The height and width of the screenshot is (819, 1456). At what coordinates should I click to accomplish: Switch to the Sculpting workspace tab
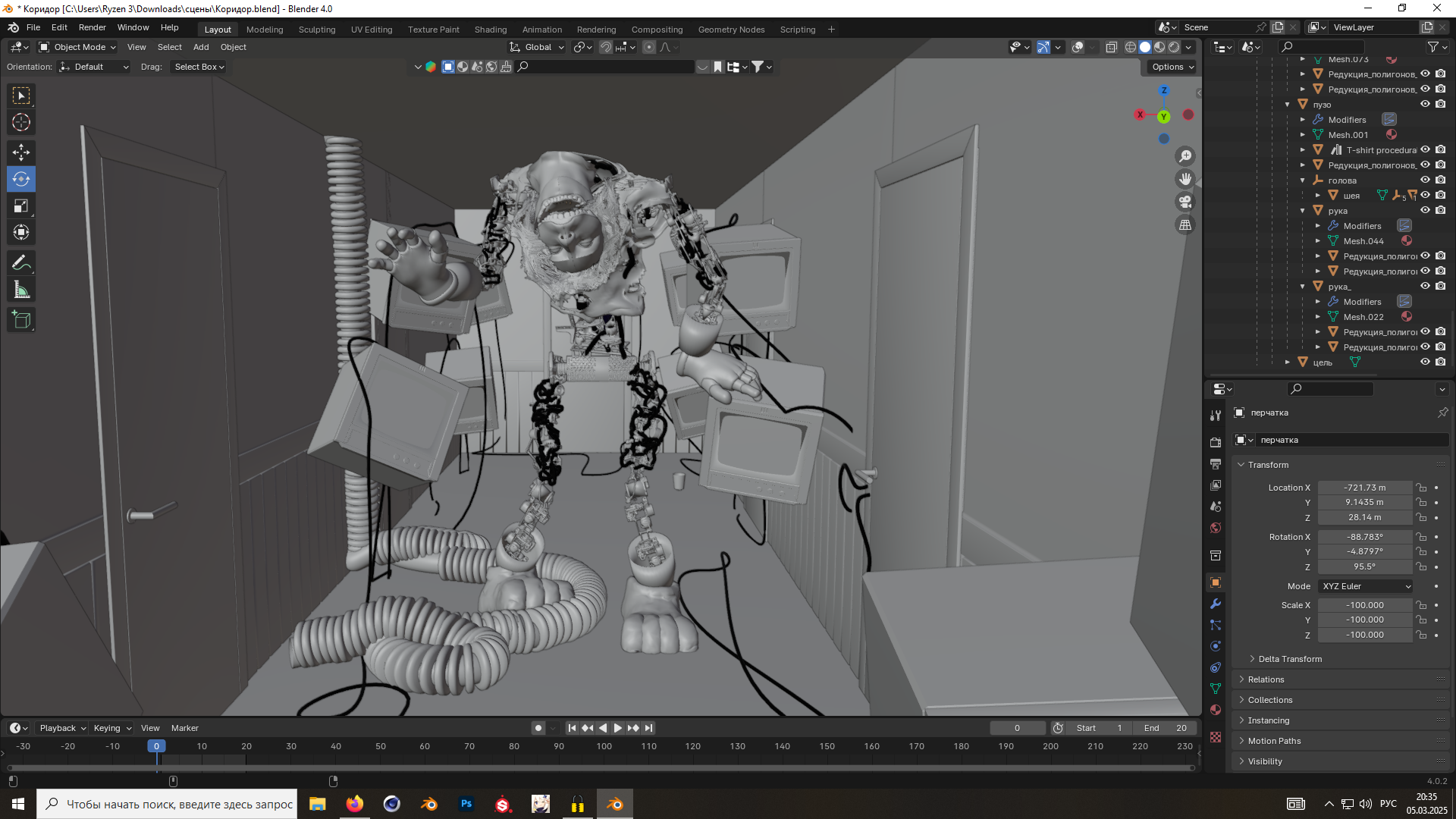point(316,30)
